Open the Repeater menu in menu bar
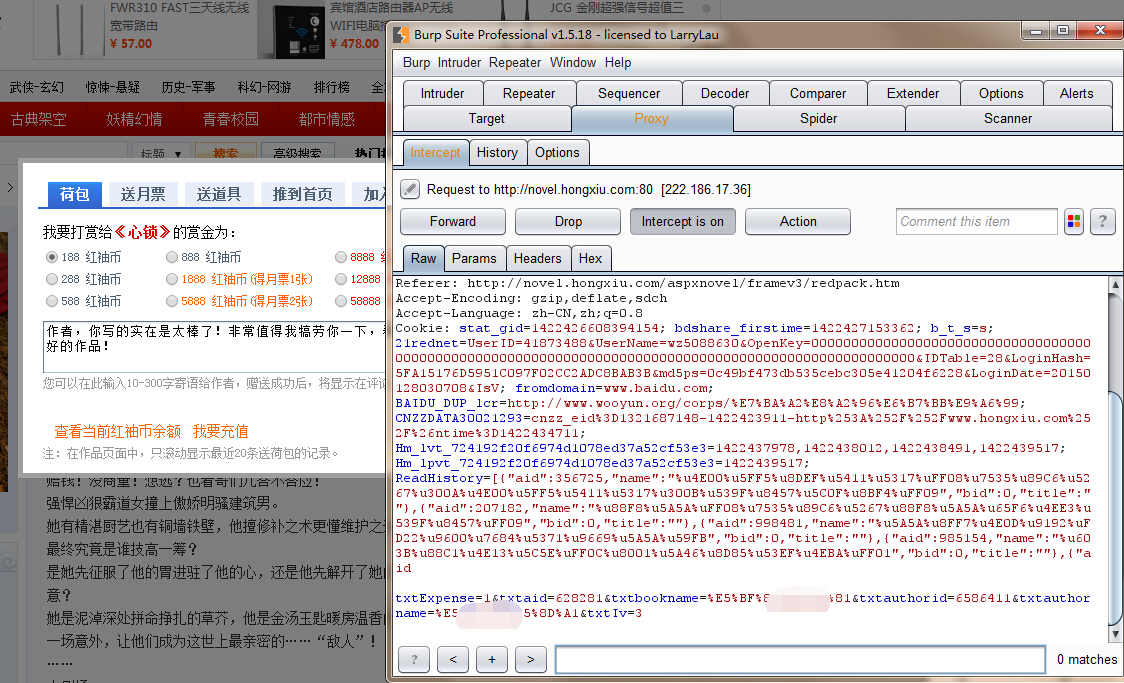 (x=515, y=62)
